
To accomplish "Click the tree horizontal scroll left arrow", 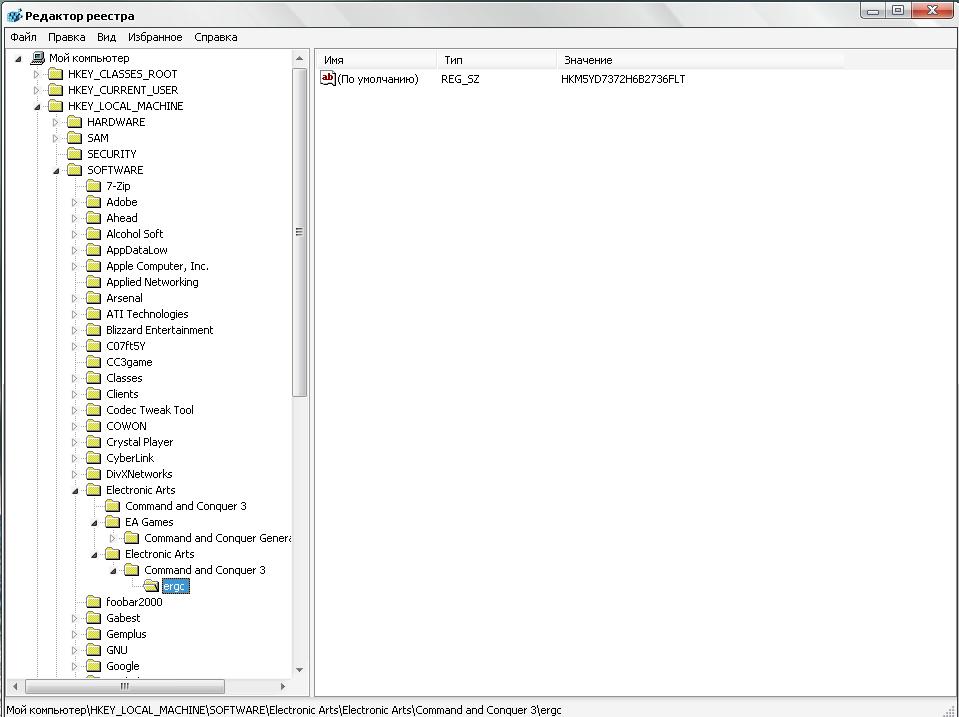I will click(x=15, y=686).
